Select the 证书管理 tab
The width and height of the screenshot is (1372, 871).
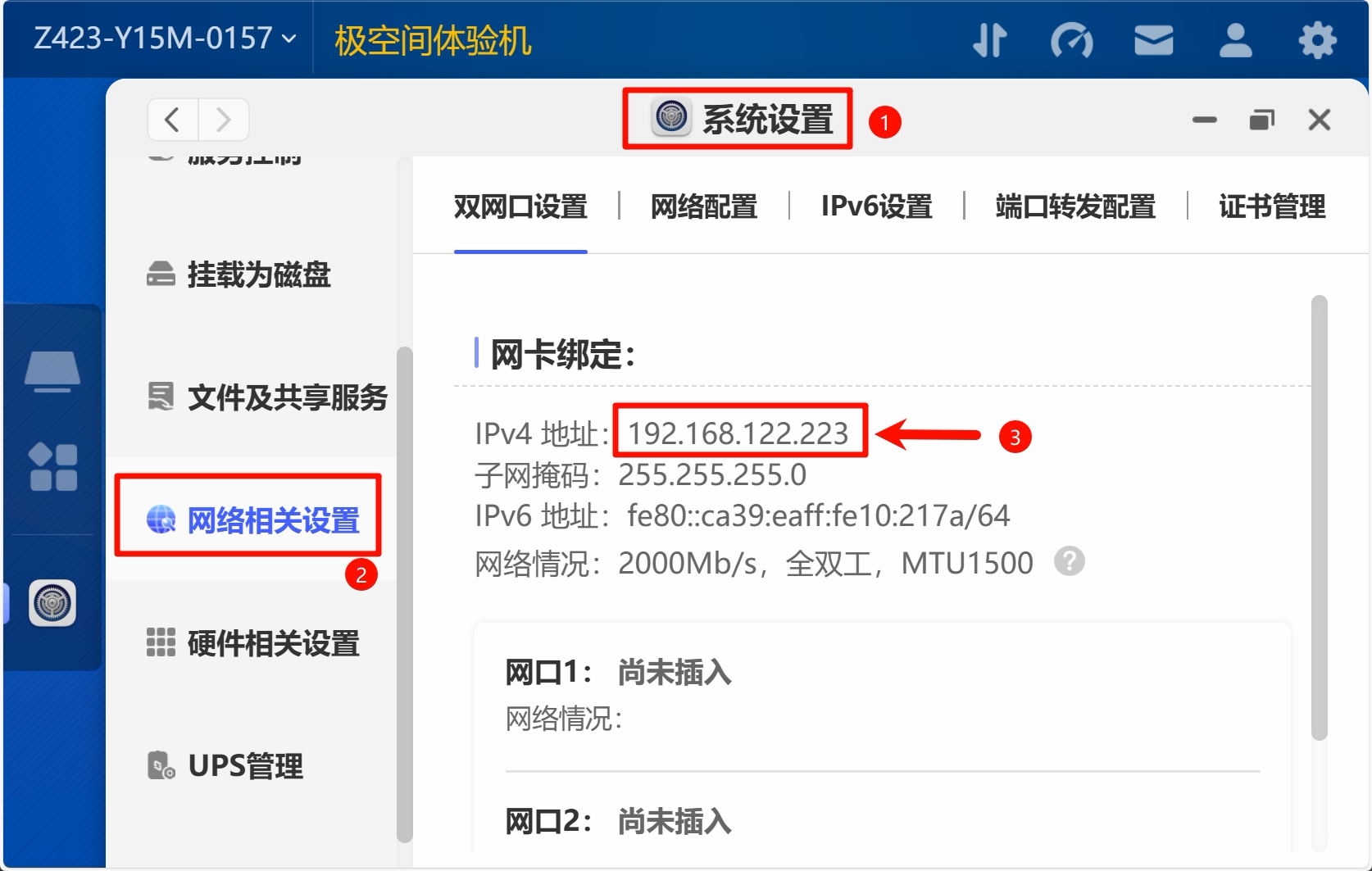click(1272, 206)
